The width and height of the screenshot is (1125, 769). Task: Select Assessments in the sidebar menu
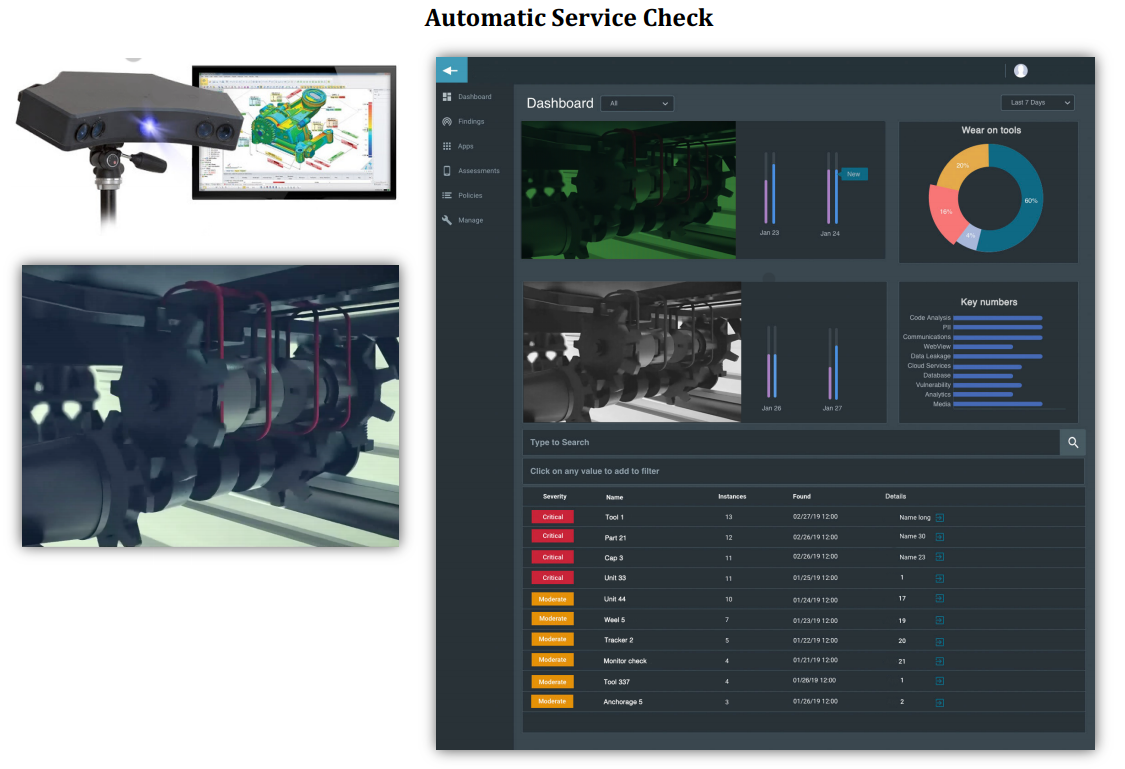point(478,171)
